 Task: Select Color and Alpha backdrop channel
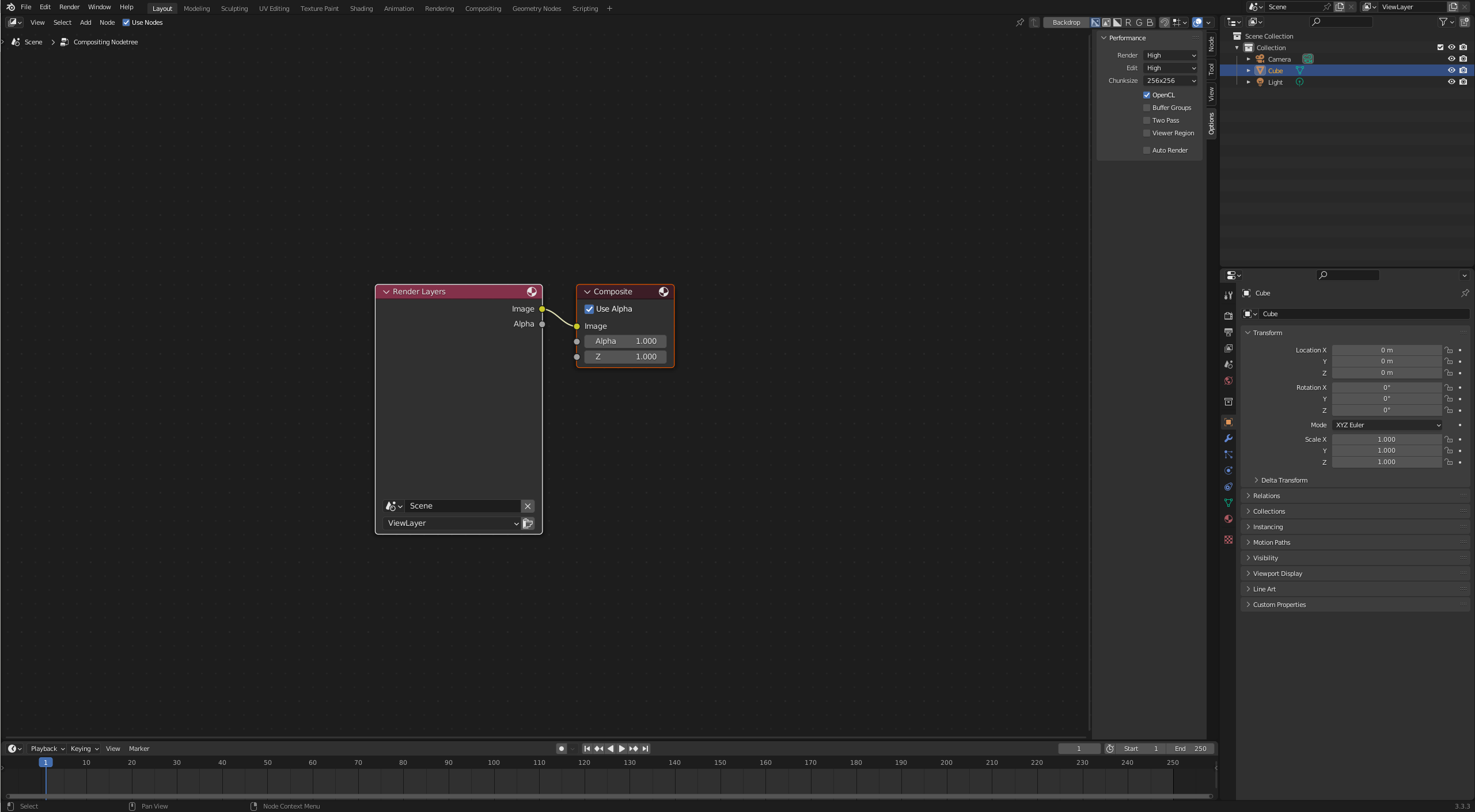click(x=1095, y=22)
